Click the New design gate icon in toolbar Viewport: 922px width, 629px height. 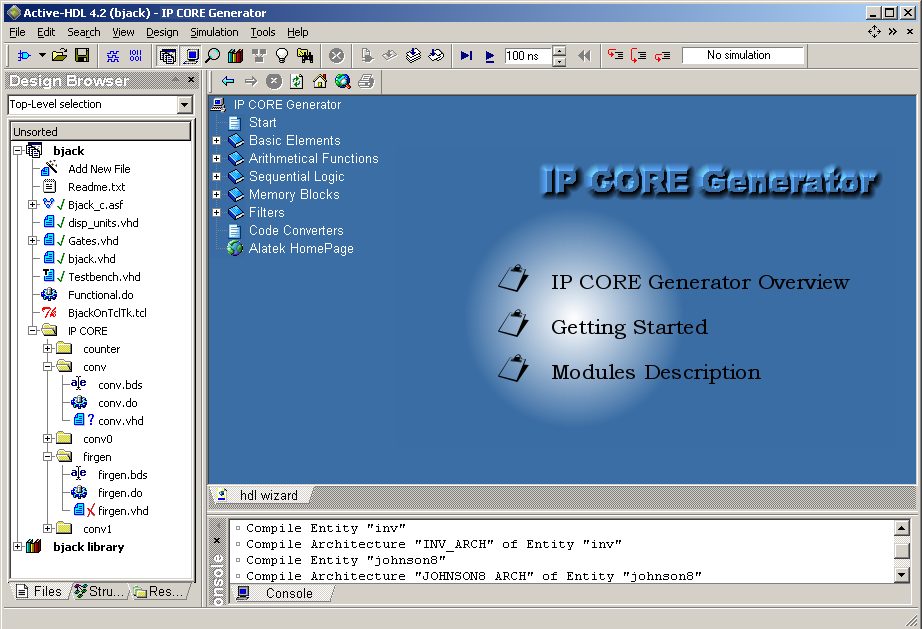click(24, 56)
